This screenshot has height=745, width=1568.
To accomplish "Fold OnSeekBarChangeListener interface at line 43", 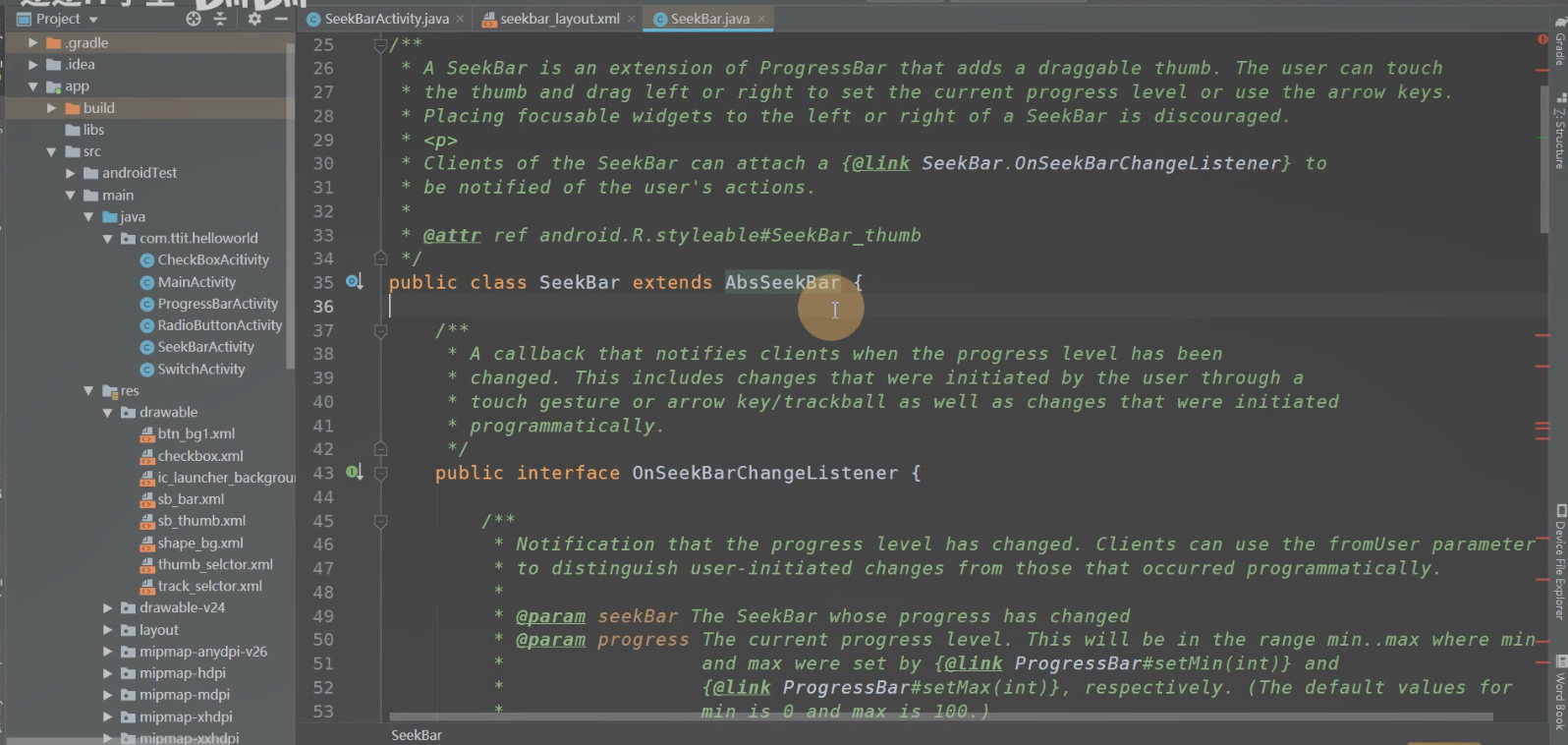I will pos(380,474).
